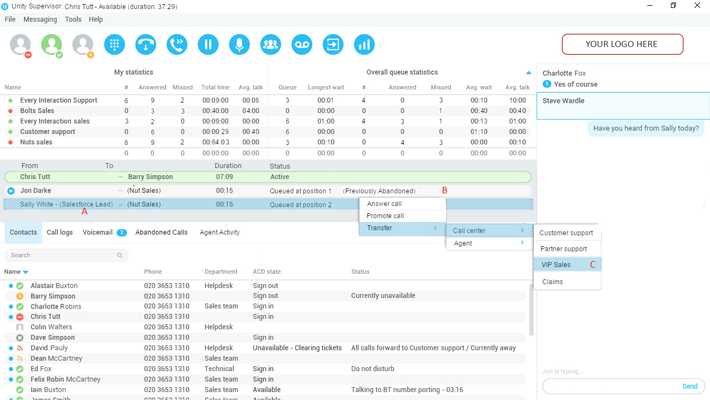Viewport: 710px width, 400px height.
Task: Toggle call hold with the pause button
Action: 208,45
